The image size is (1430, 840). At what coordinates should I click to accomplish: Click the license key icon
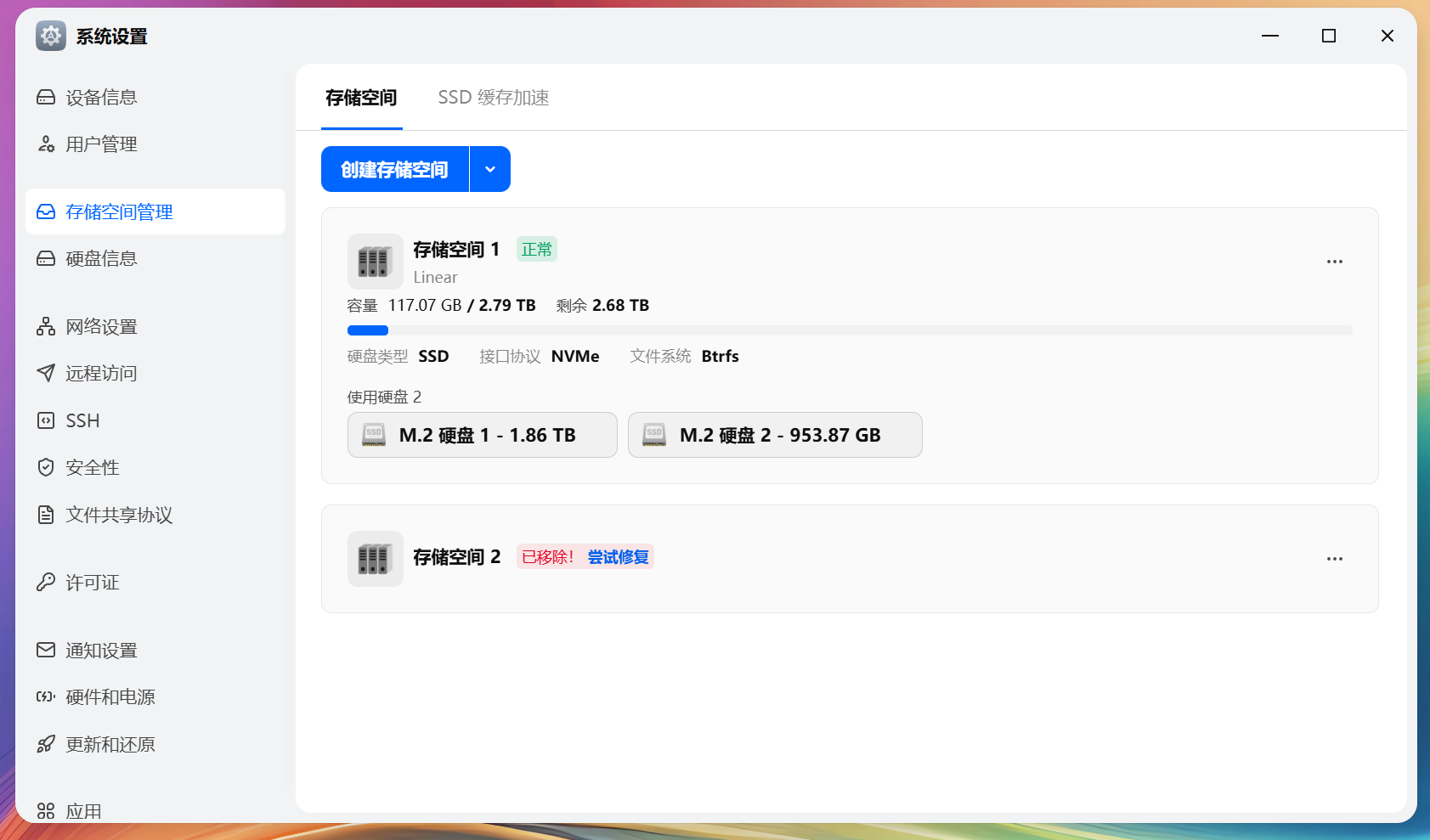(46, 583)
